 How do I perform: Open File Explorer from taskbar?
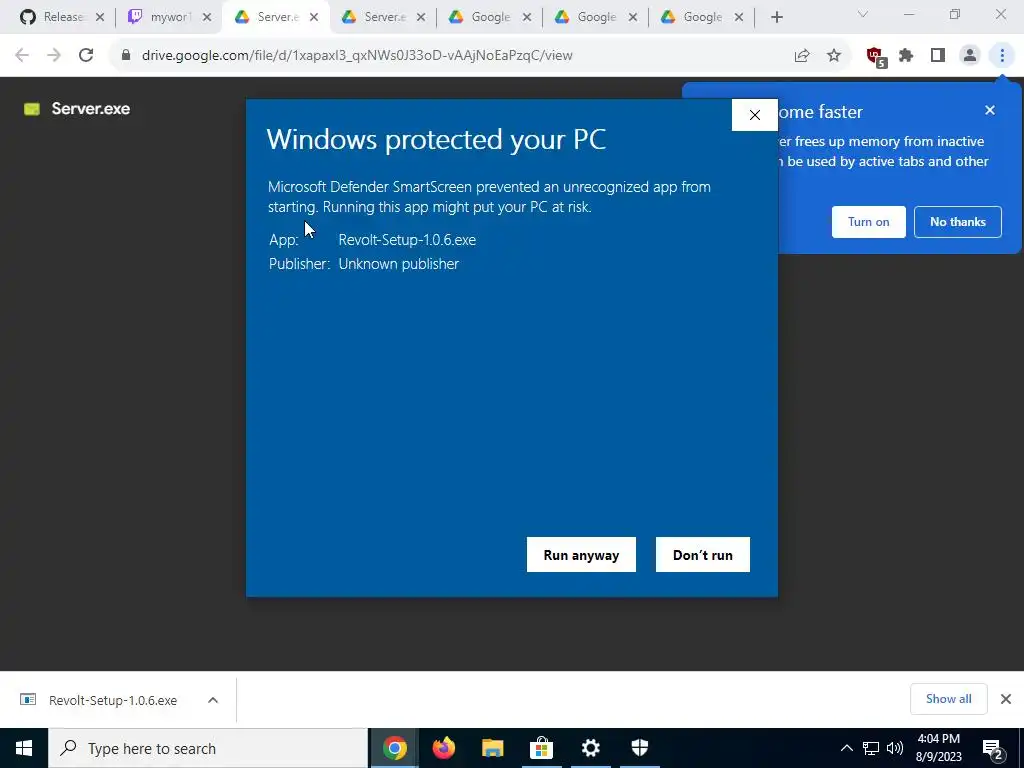click(492, 748)
